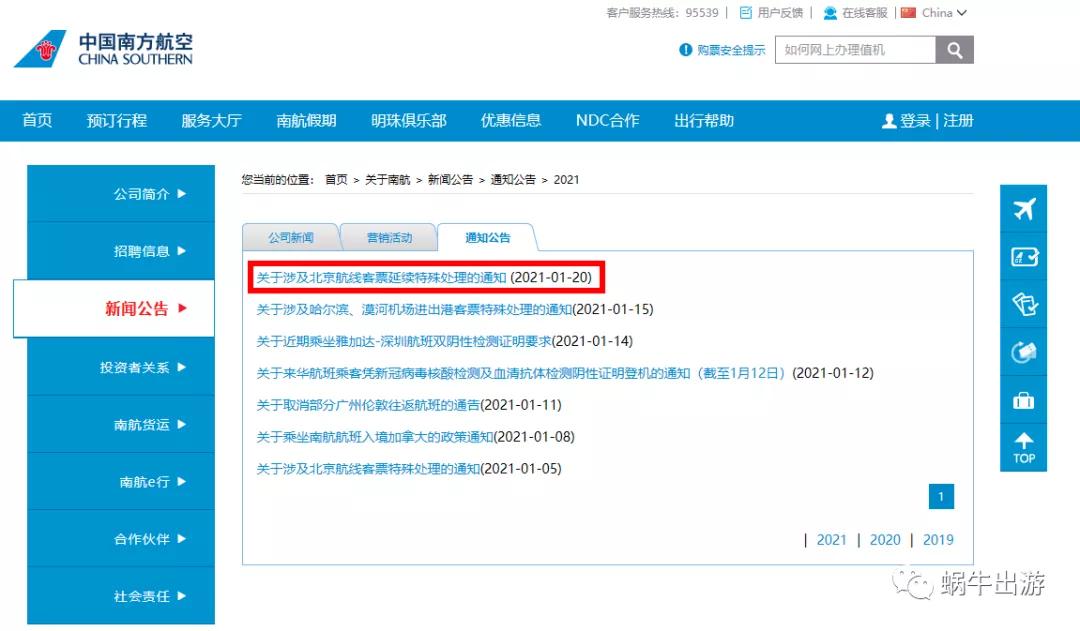
Task: Switch to the 公司新闻 tab
Action: 289,237
